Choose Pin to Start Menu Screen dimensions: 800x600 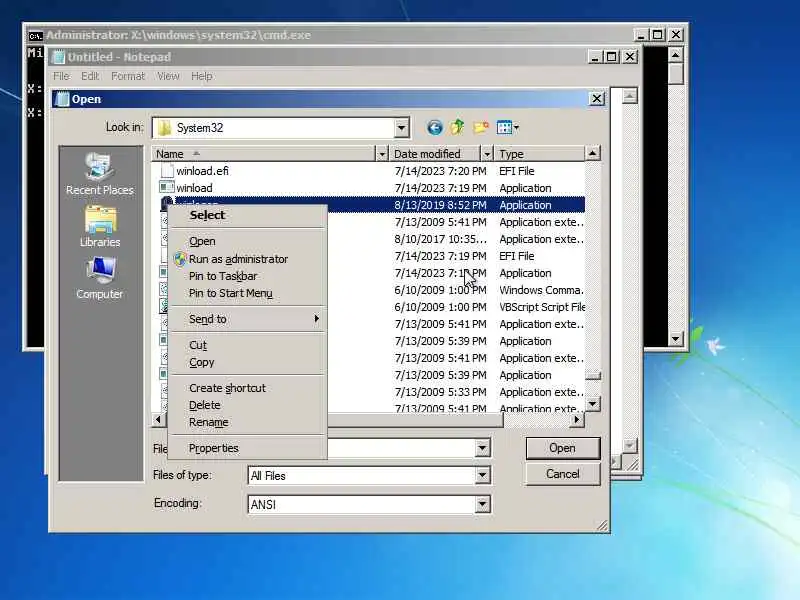pyautogui.click(x=247, y=293)
